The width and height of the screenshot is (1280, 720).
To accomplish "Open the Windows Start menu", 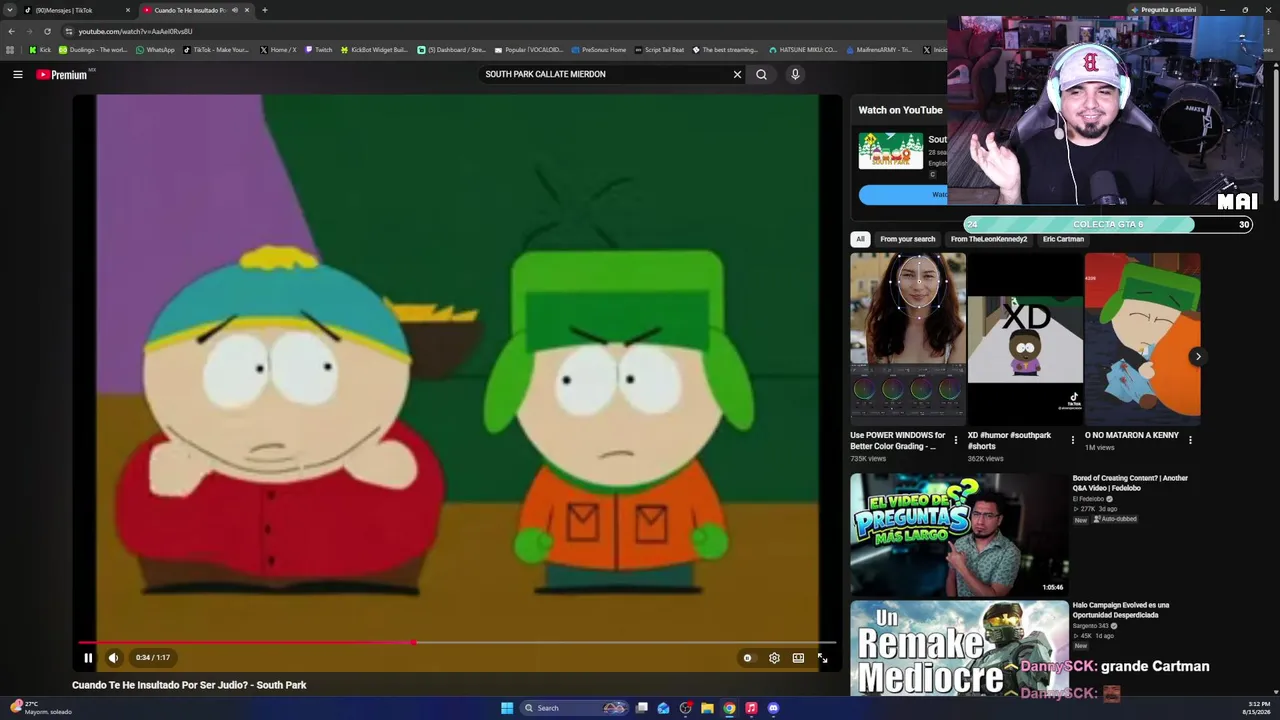I will [507, 708].
